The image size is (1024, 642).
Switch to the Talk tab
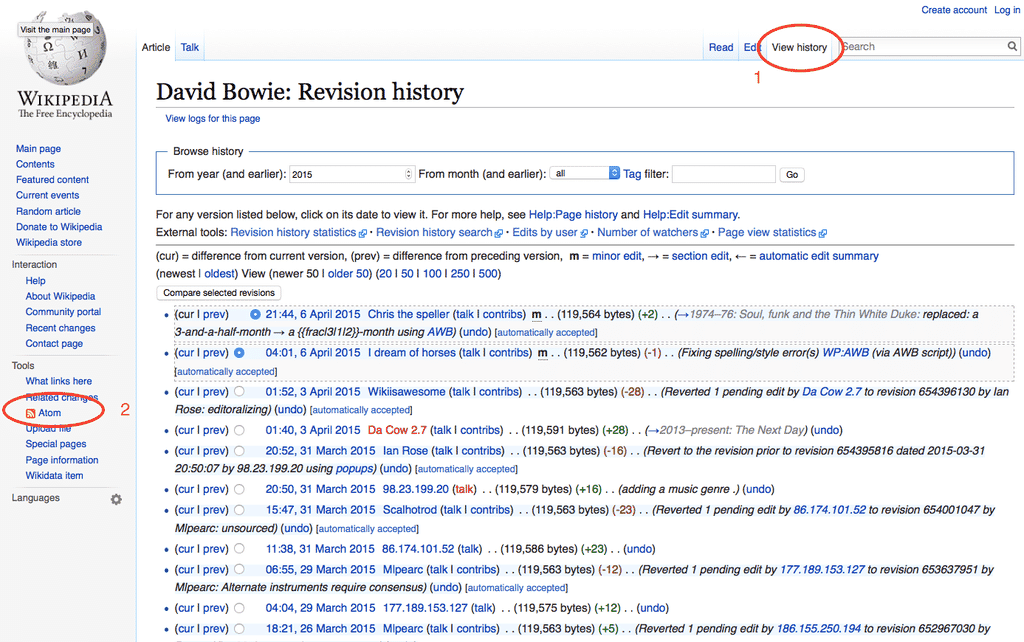point(189,47)
